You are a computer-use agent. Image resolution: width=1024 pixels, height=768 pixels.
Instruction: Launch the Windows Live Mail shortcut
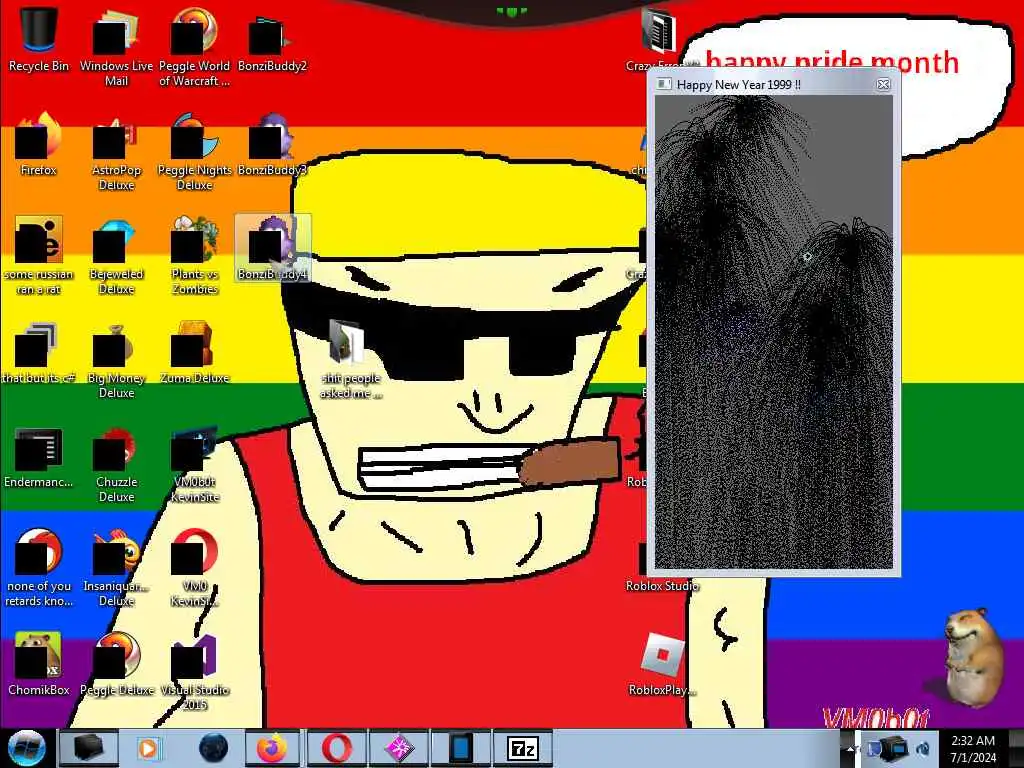tap(116, 47)
